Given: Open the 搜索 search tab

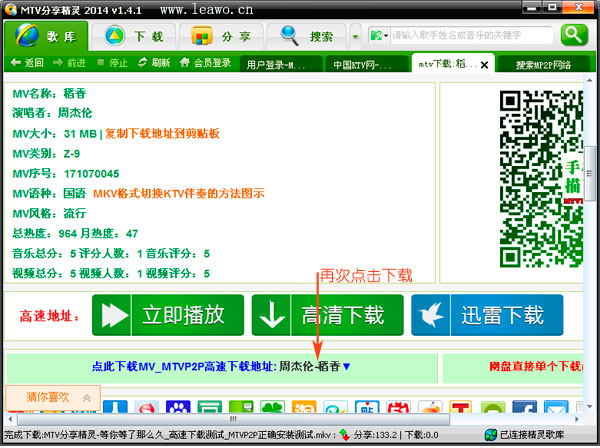Looking at the screenshot, I should pos(307,36).
